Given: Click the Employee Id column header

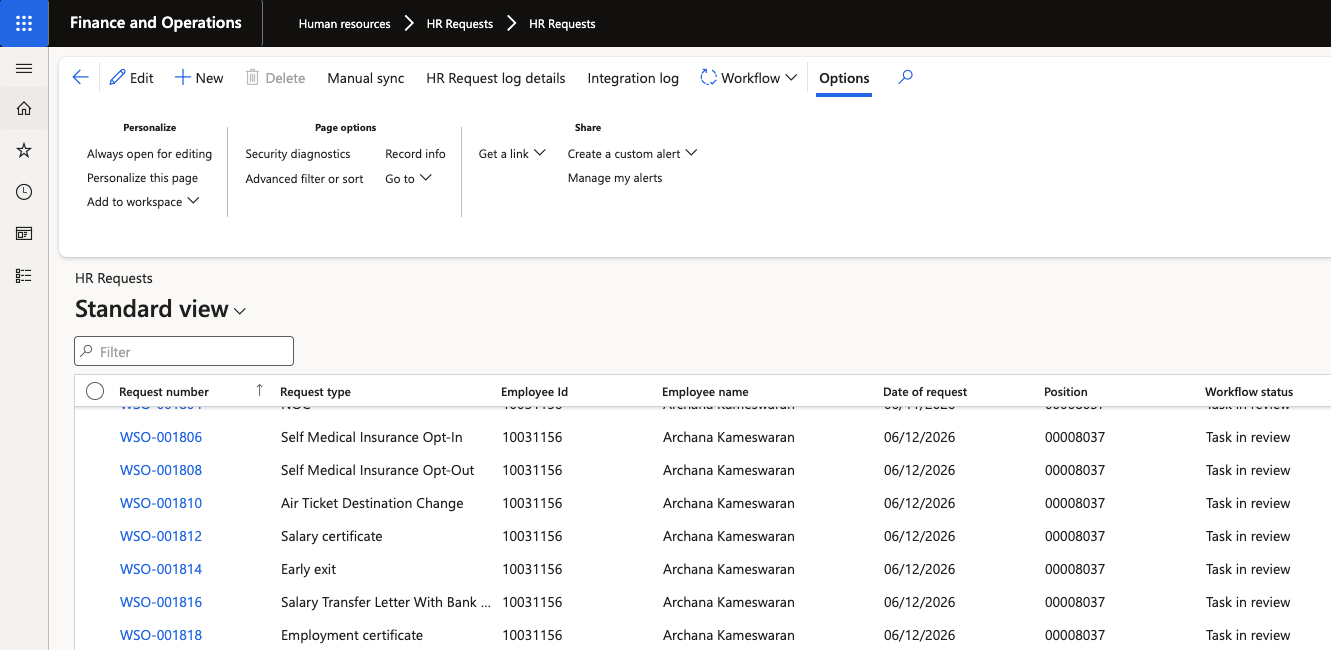Looking at the screenshot, I should point(534,392).
